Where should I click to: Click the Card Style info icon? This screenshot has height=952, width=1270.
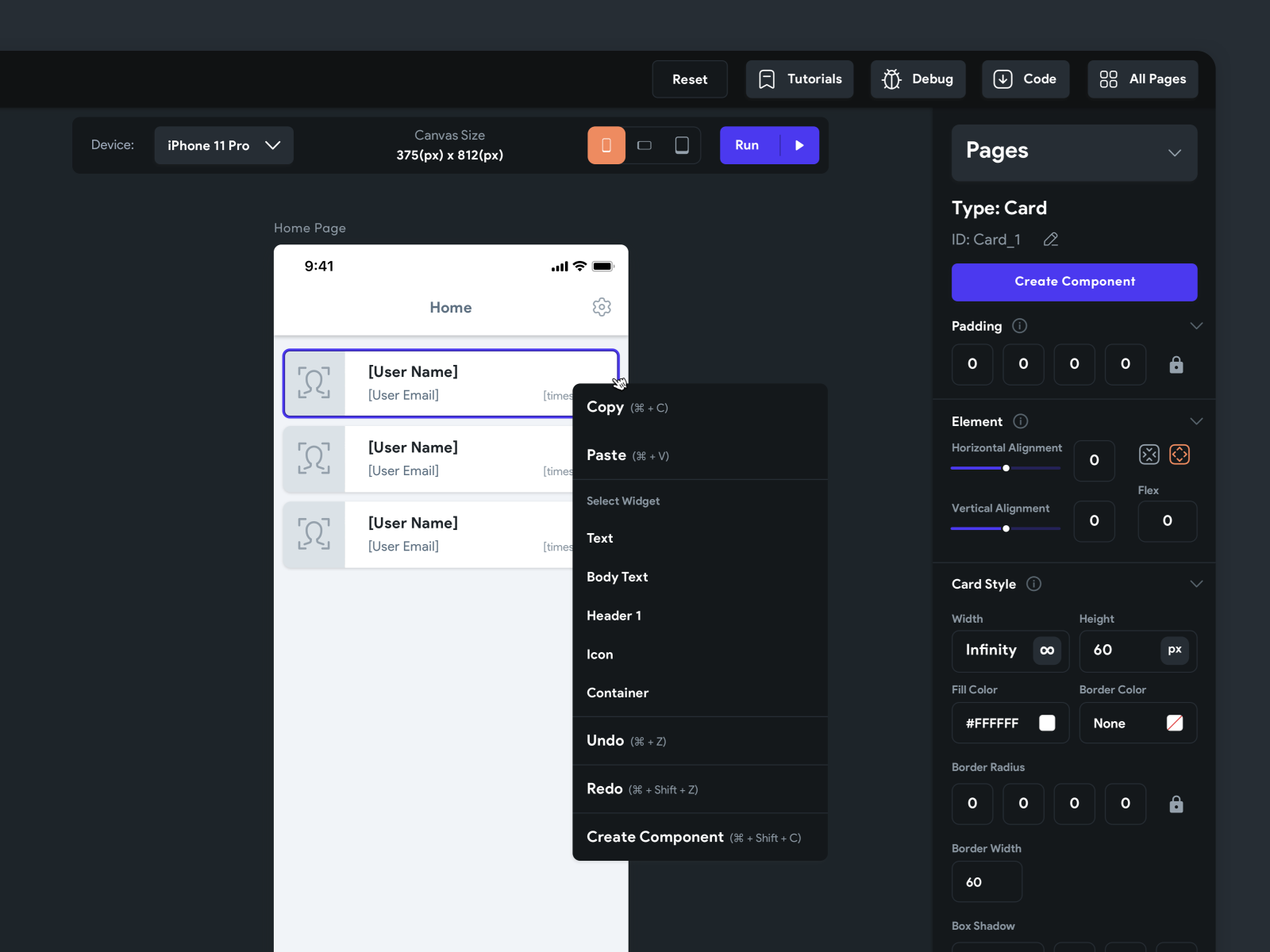click(1033, 584)
